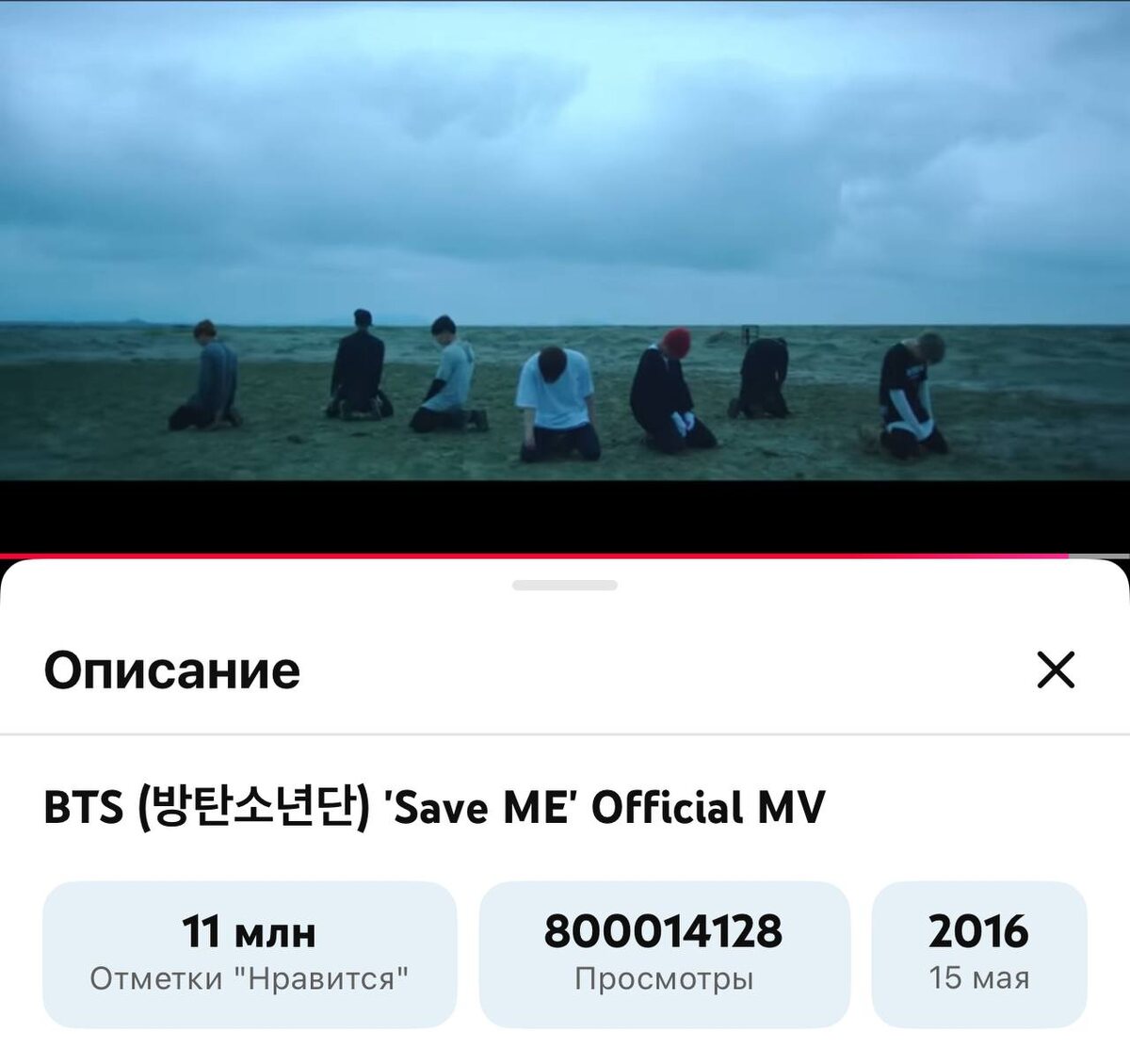The height and width of the screenshot is (1064, 1130).
Task: Click the kneeling figure in red beanie
Action: click(670, 389)
